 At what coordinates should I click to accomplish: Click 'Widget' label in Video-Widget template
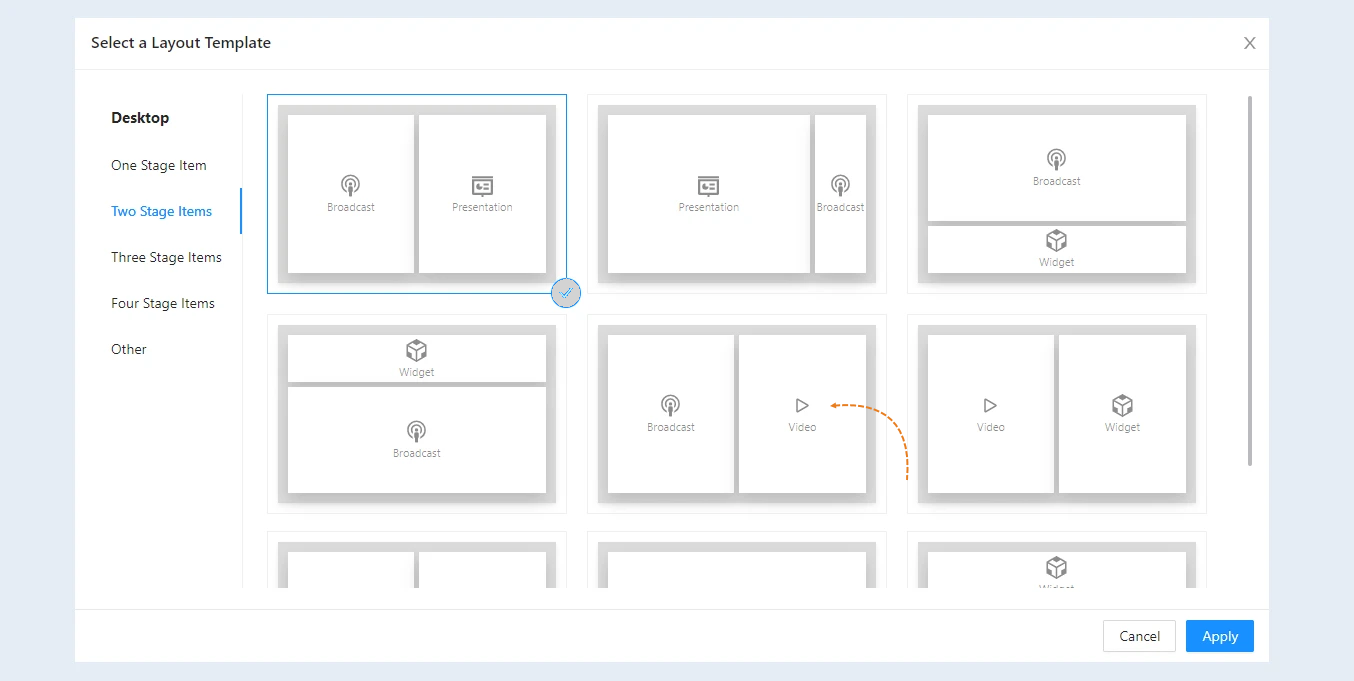pos(1122,428)
